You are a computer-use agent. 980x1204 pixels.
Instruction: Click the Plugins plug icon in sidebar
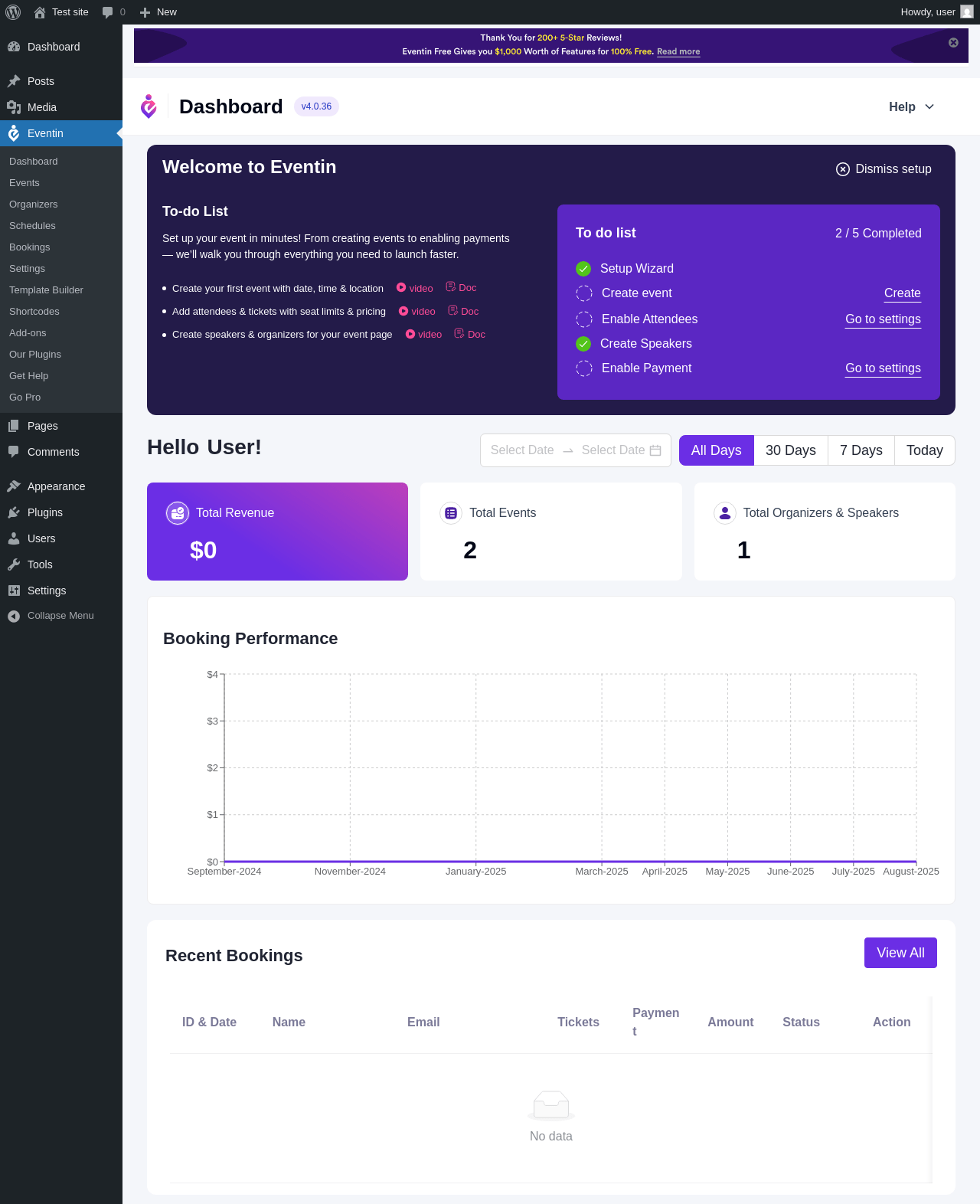coord(14,512)
